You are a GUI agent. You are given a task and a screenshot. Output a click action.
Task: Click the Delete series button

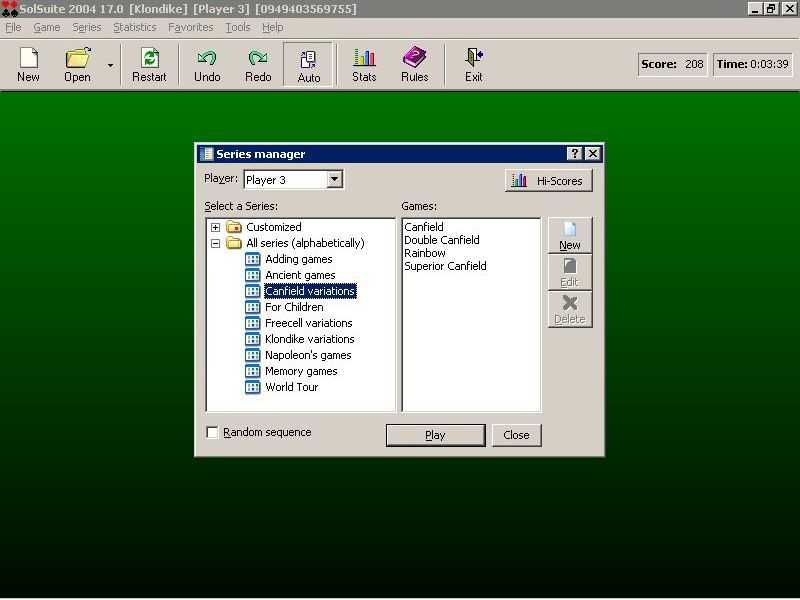569,309
